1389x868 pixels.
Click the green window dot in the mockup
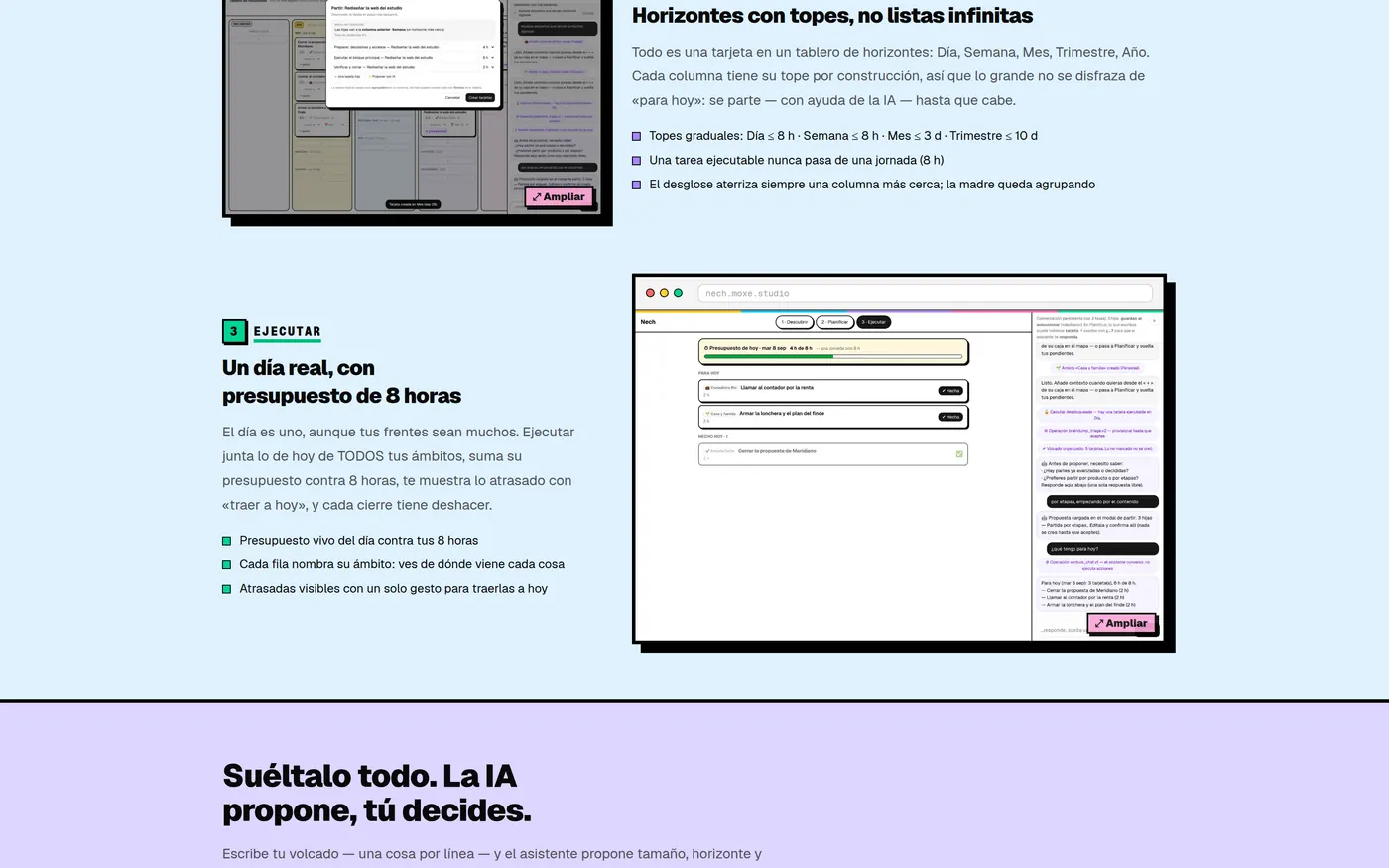tap(678, 293)
